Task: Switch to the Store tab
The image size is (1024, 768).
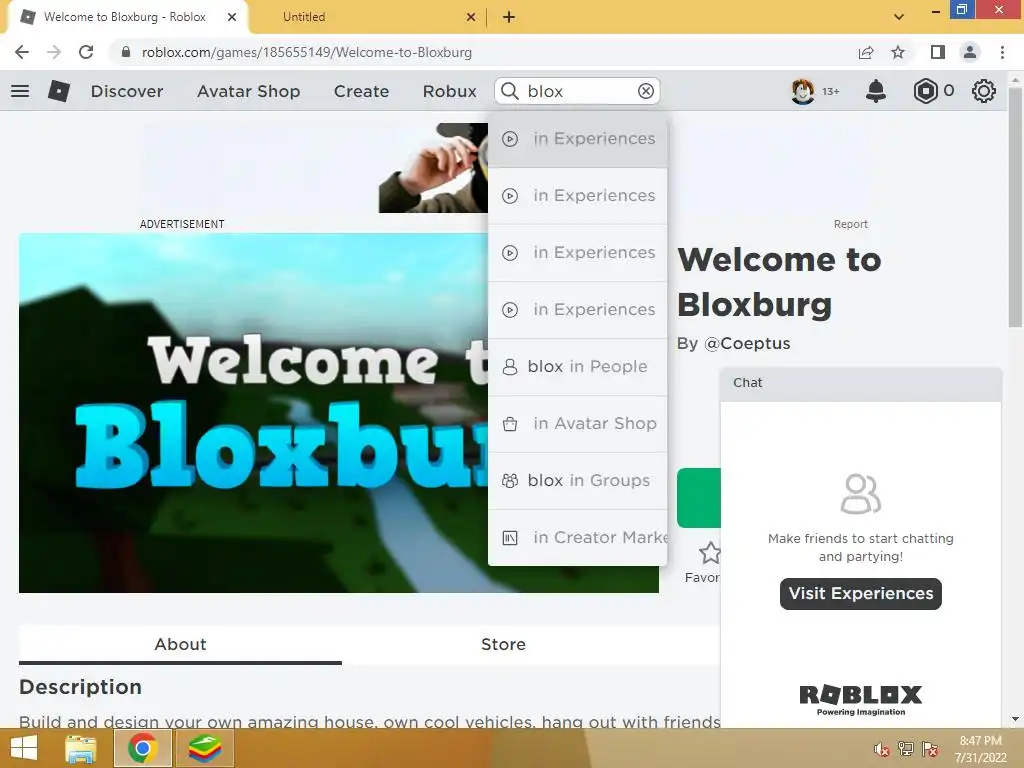Action: click(x=503, y=645)
